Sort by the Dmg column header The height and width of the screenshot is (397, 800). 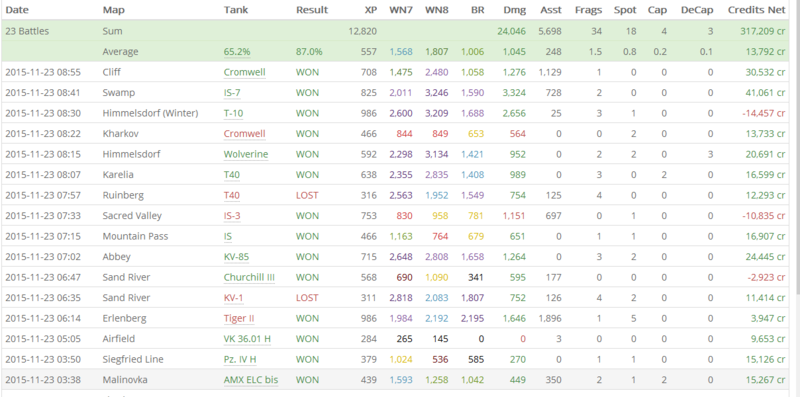tap(514, 10)
